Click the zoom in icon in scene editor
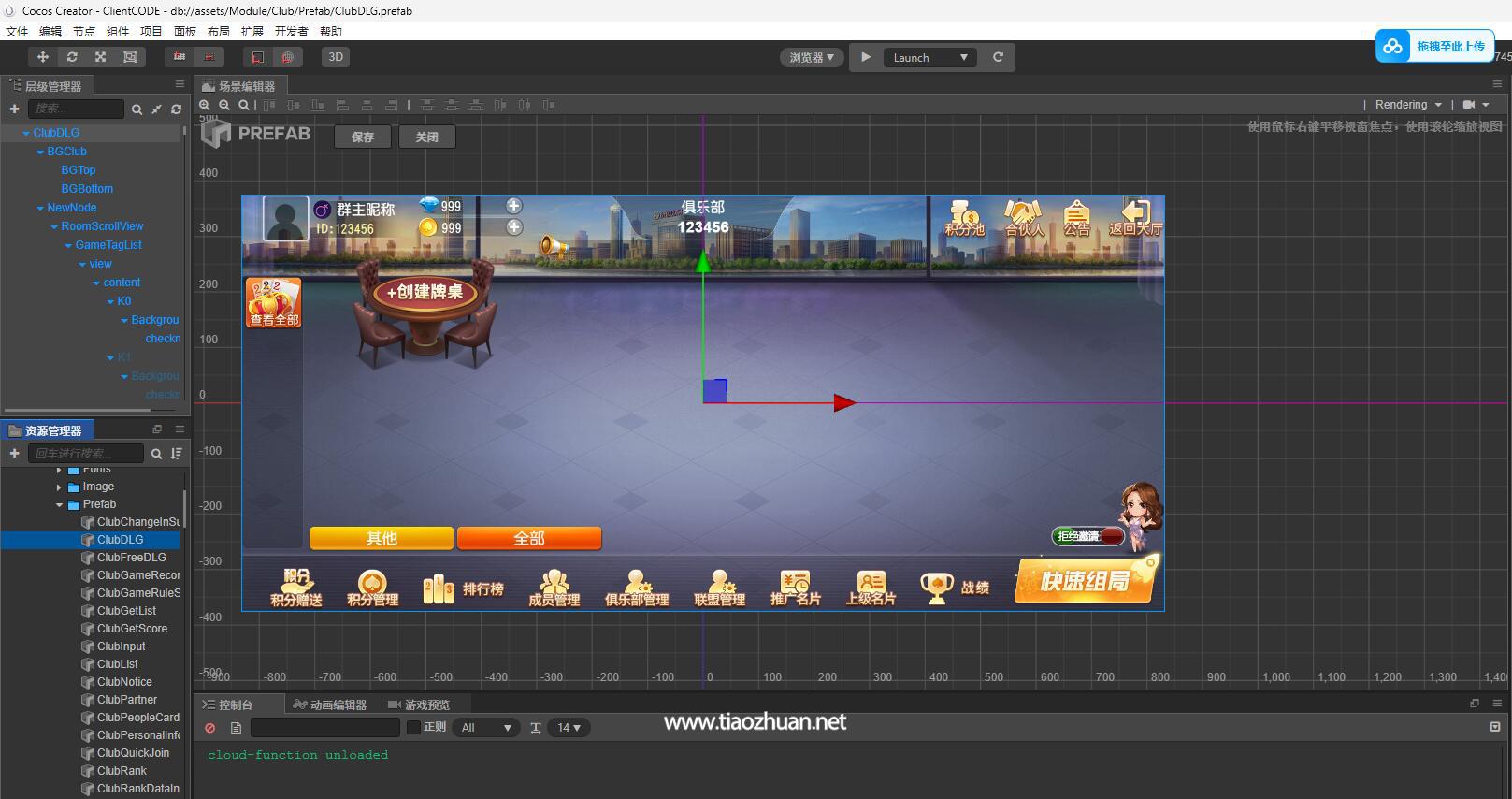This screenshot has height=799, width=1512. (205, 105)
